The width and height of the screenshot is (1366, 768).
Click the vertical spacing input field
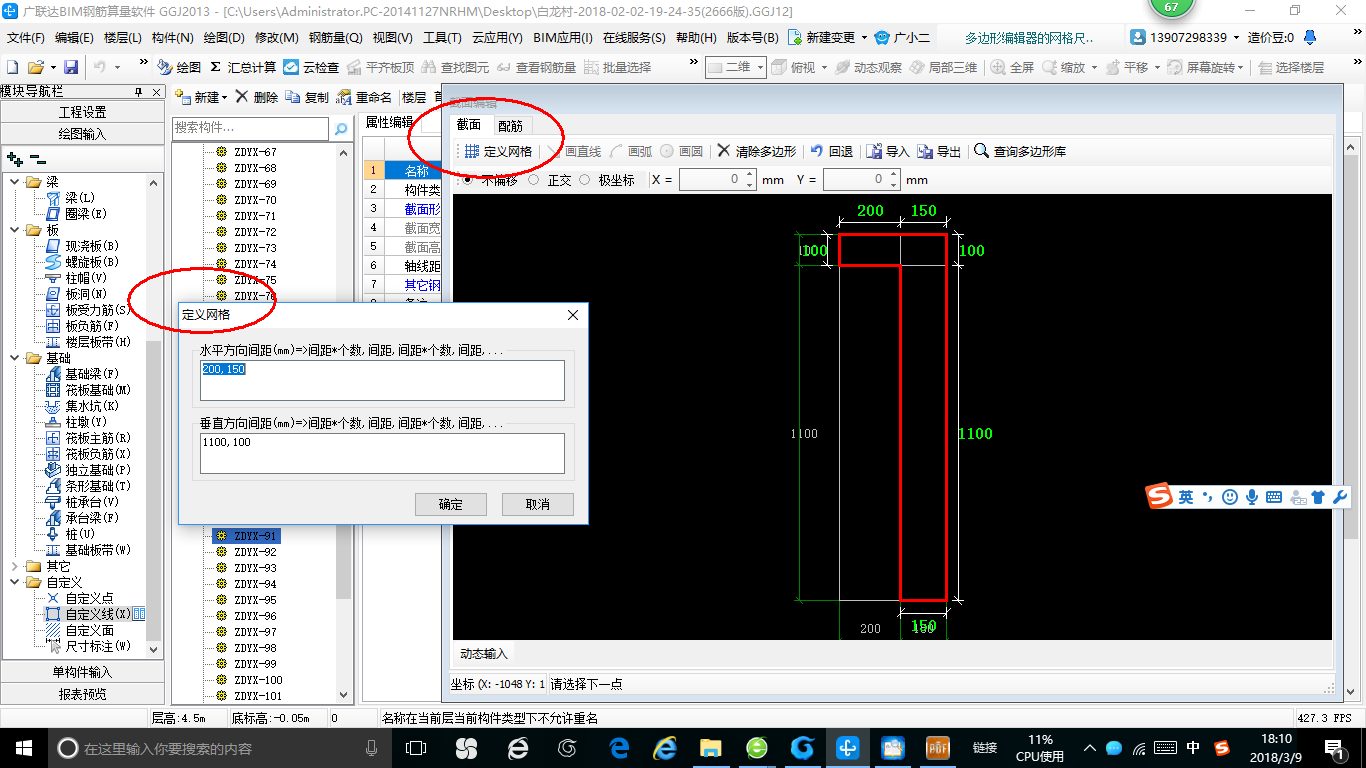tap(382, 453)
